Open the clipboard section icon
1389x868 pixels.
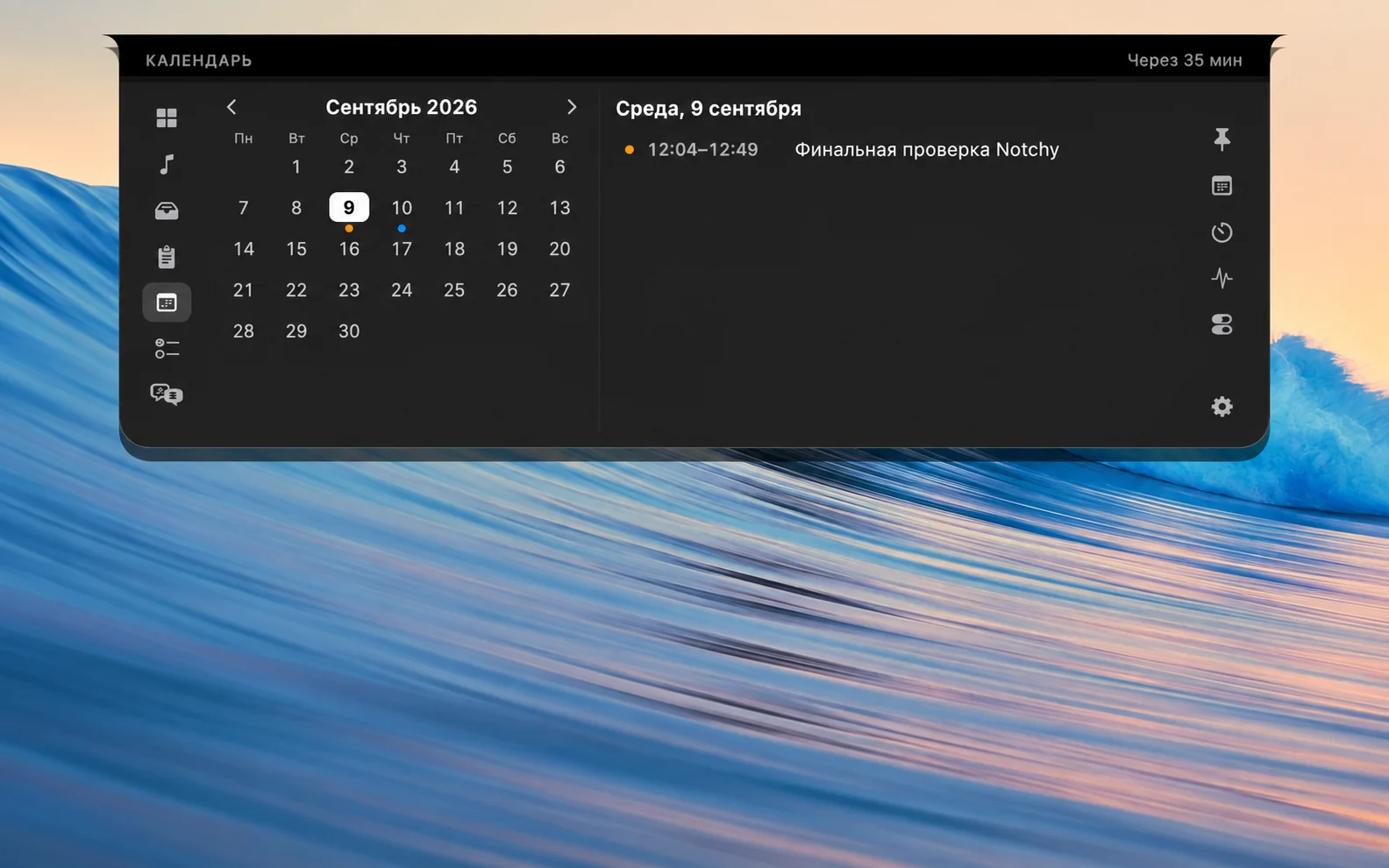pos(167,256)
